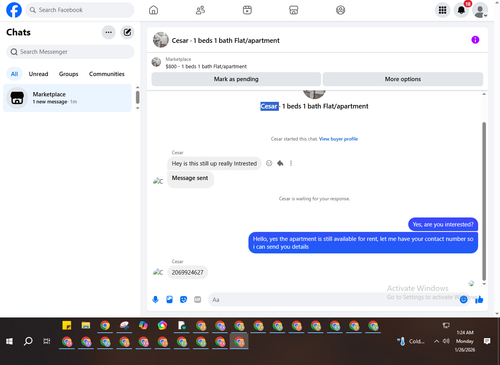Open the Friends icon in top navigation
Viewport: 500px width, 365px height.
click(x=200, y=10)
